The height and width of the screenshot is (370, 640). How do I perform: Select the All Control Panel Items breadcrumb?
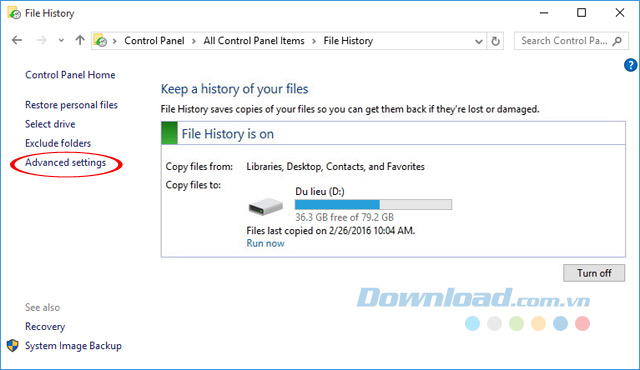[x=254, y=41]
